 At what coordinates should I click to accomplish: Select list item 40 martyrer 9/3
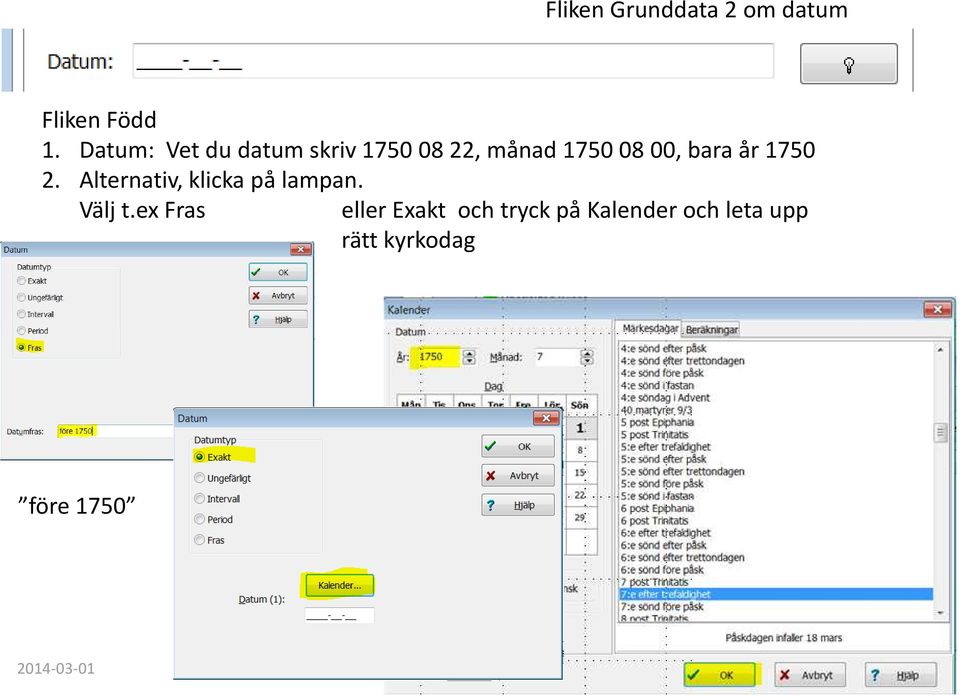656,410
